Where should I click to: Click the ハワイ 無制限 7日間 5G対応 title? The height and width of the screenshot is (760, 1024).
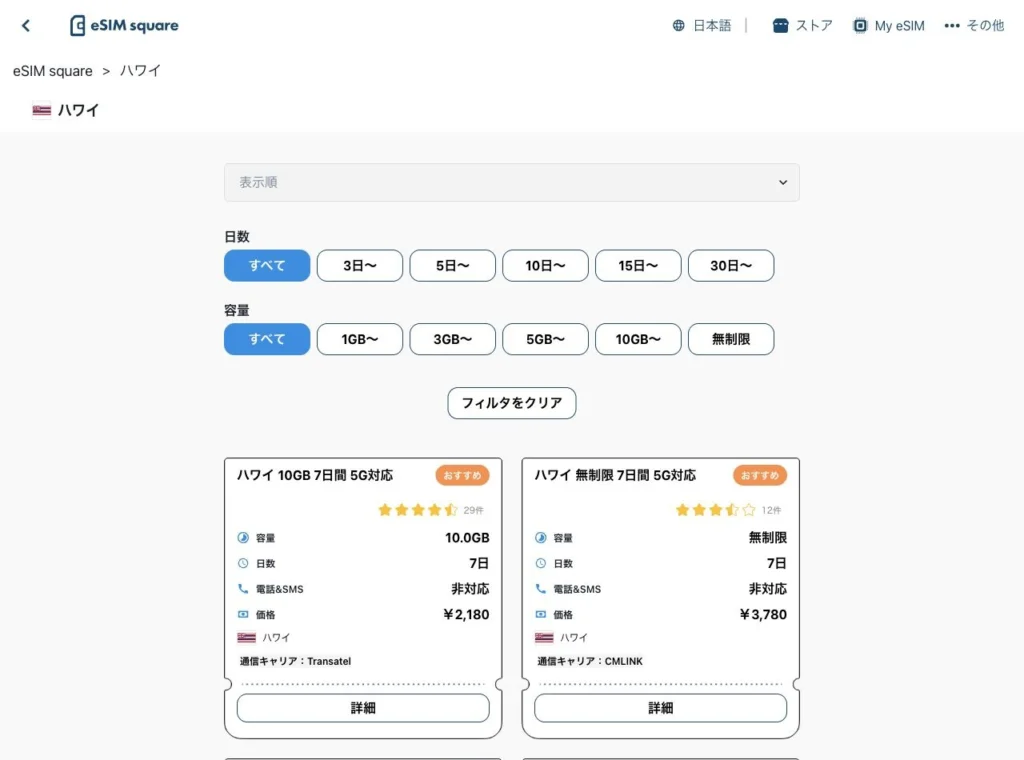[x=615, y=475]
